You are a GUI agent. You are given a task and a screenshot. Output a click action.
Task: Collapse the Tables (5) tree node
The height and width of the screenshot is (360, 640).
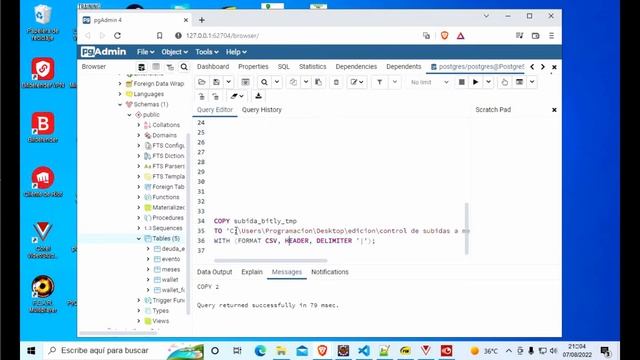(x=139, y=238)
